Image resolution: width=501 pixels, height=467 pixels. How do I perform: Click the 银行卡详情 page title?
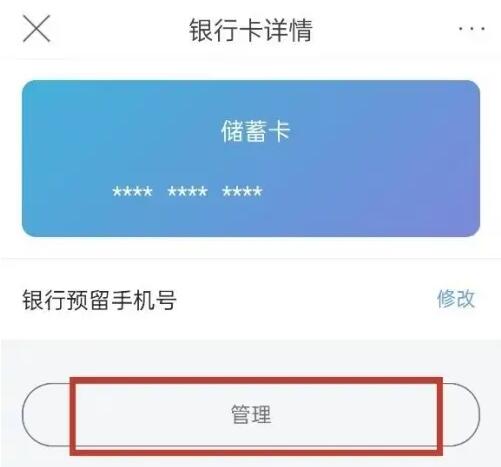(x=251, y=30)
